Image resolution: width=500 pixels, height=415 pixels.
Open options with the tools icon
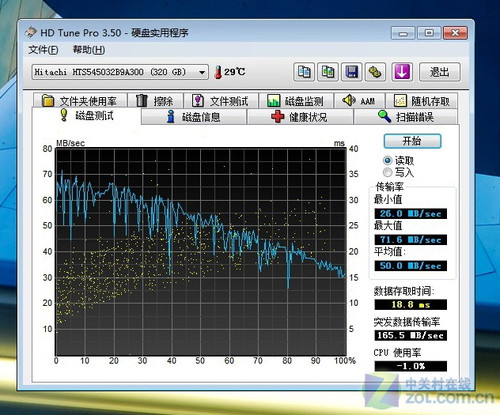point(375,72)
